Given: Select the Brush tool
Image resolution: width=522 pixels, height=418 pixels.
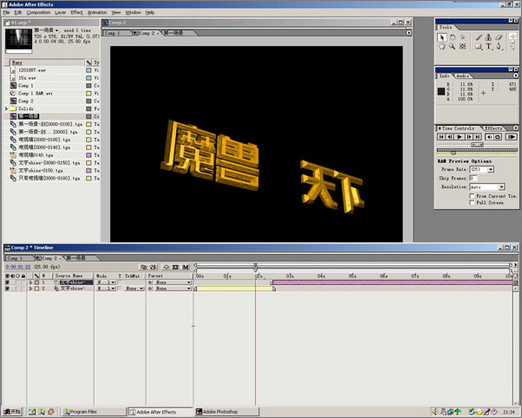Looking at the screenshot, I should pos(478,38).
